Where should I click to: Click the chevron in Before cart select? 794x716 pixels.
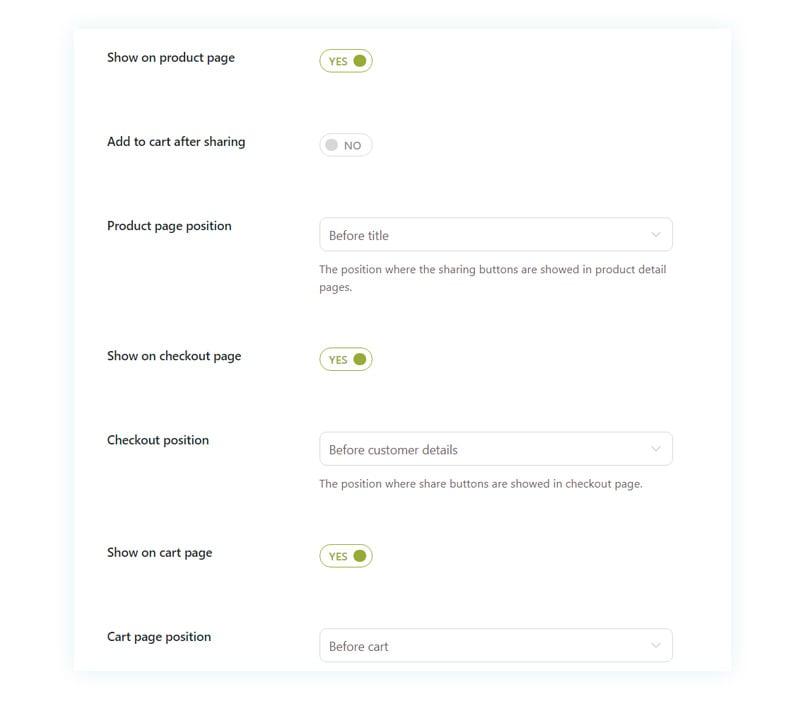pyautogui.click(x=656, y=646)
